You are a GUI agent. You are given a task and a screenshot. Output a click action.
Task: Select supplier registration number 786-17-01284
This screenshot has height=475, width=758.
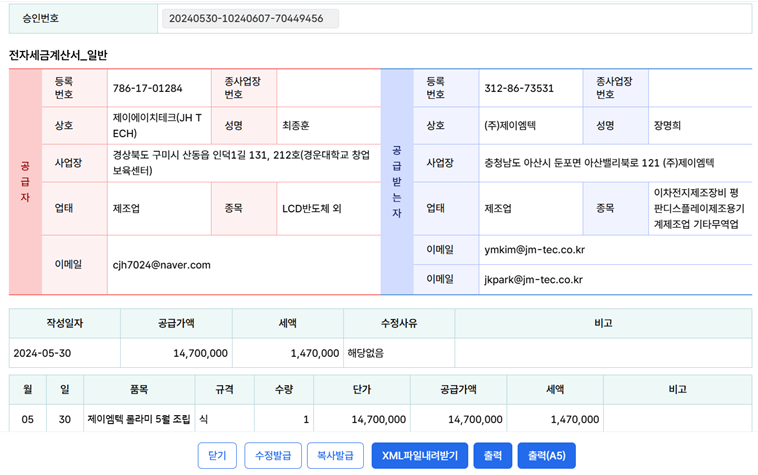point(148,87)
